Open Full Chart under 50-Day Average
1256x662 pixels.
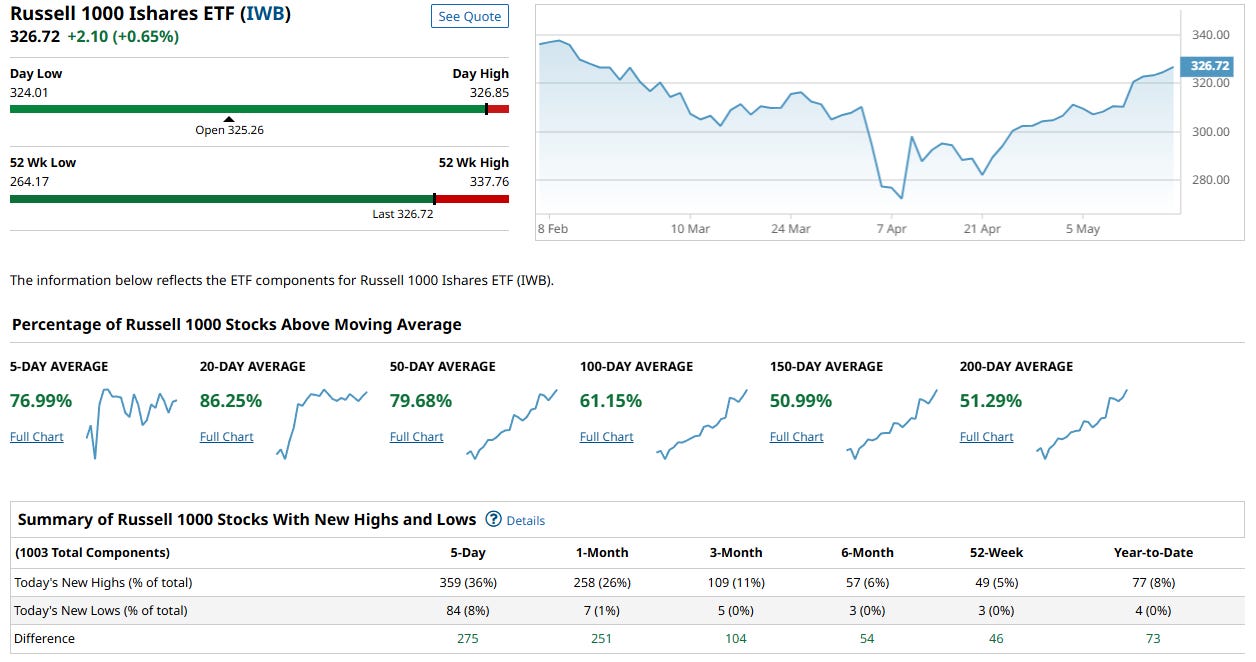coord(417,437)
